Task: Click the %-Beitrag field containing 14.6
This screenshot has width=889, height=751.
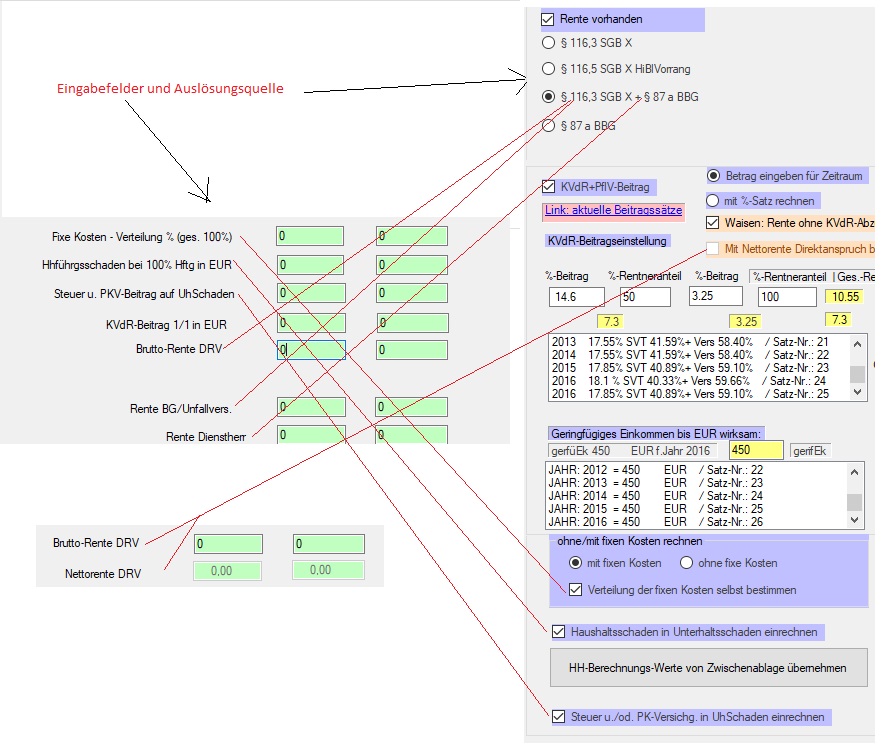Action: [x=576, y=297]
